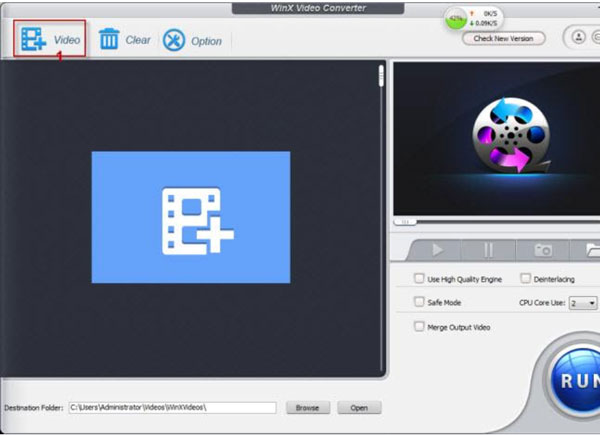600x435 pixels.
Task: Click the large blue add-video placeholder
Action: pos(191,217)
